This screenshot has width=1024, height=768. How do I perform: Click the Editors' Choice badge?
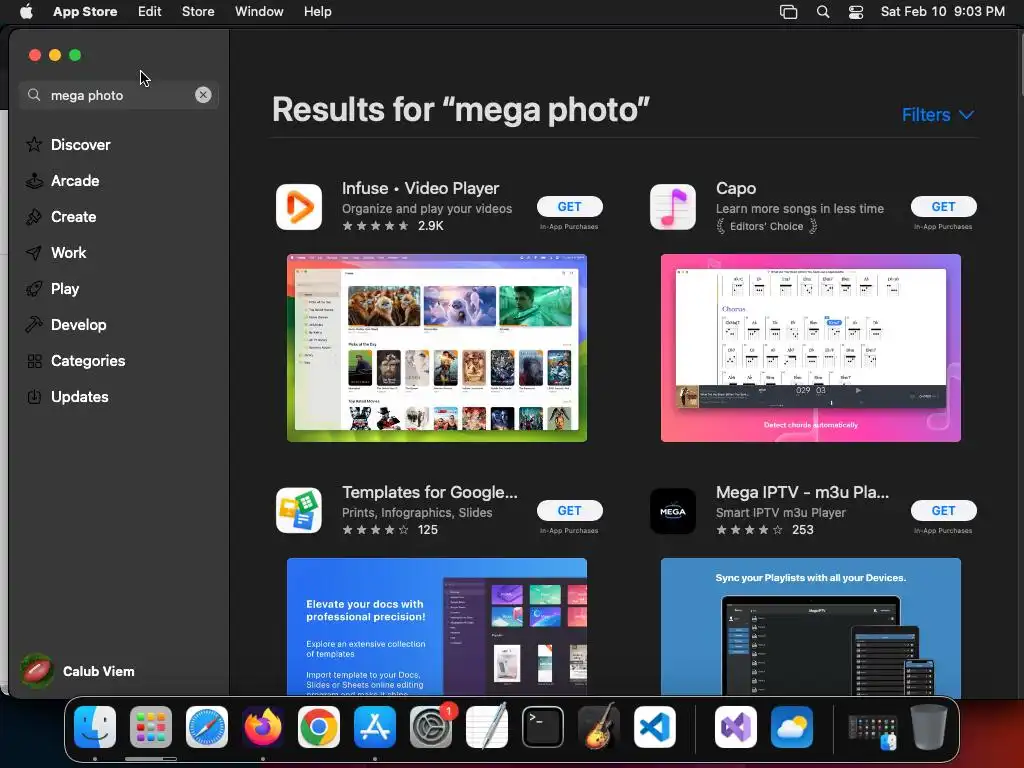(x=767, y=226)
